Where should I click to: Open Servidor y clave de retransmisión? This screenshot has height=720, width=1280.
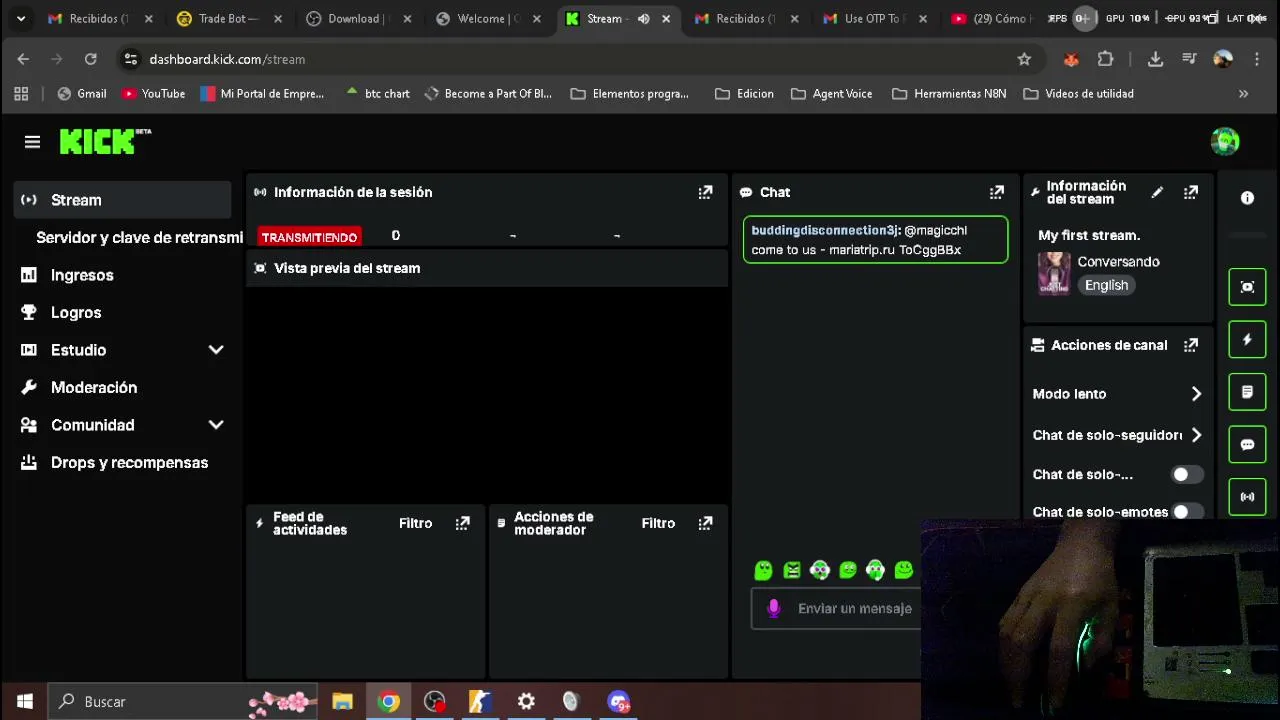(x=139, y=237)
